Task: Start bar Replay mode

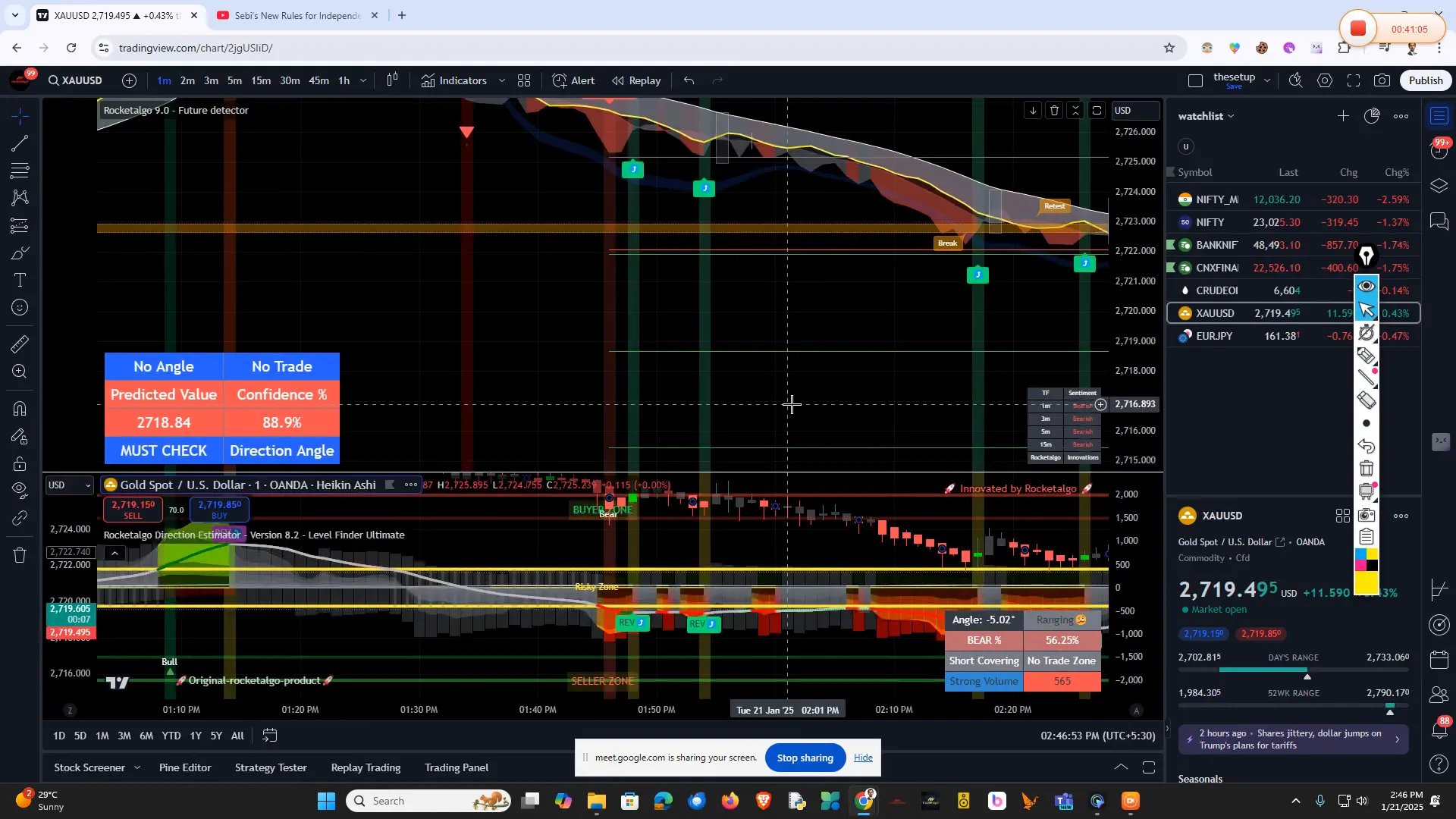Action: [x=637, y=80]
